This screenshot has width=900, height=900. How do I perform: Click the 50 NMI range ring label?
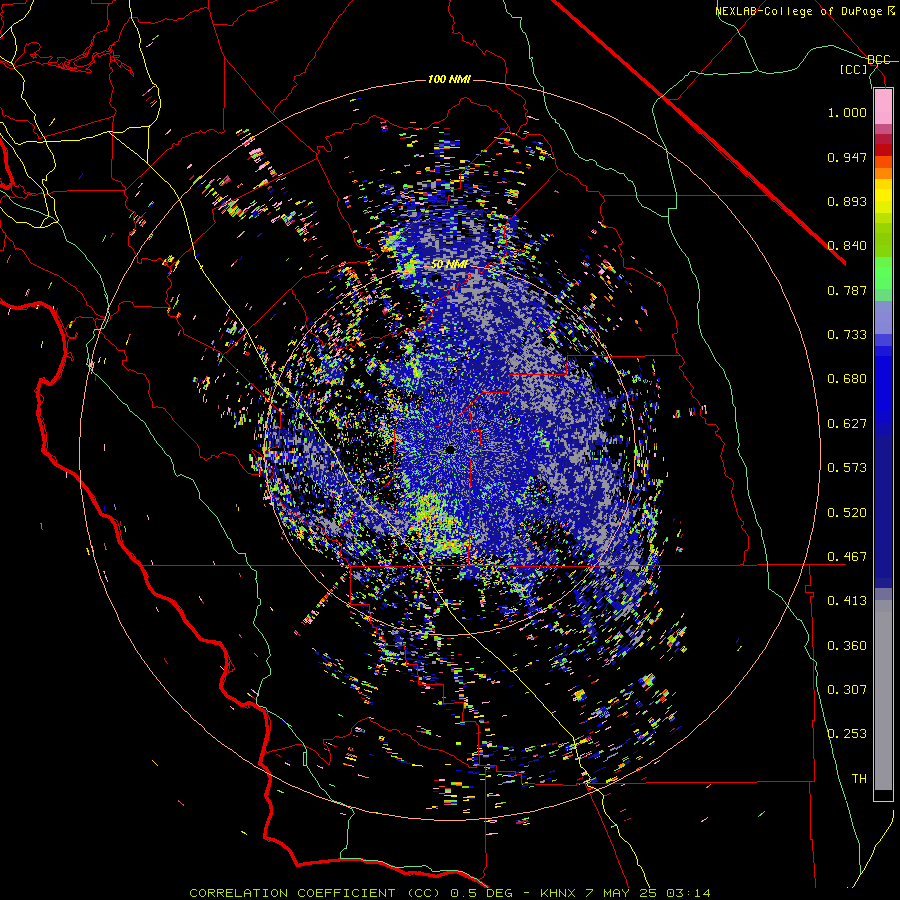tap(449, 264)
